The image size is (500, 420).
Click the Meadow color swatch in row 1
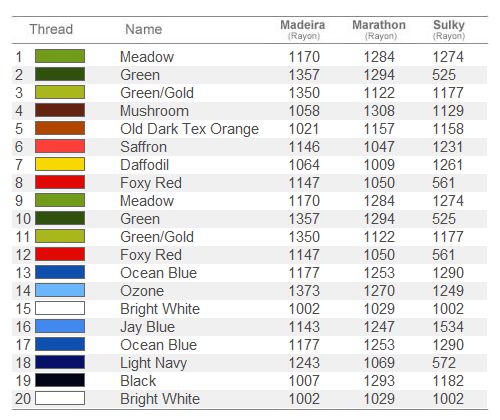(60, 56)
